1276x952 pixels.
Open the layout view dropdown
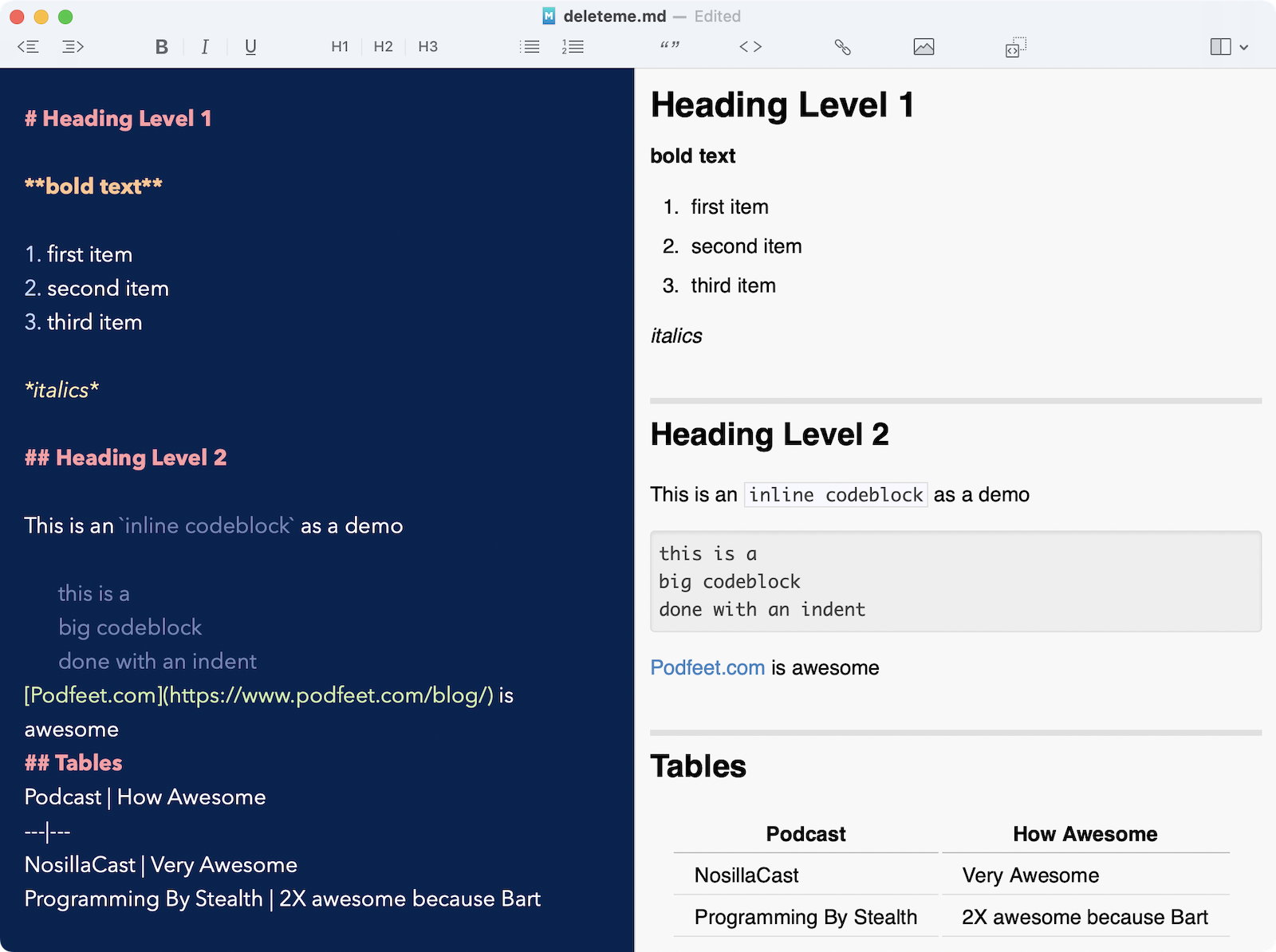coord(1229,47)
